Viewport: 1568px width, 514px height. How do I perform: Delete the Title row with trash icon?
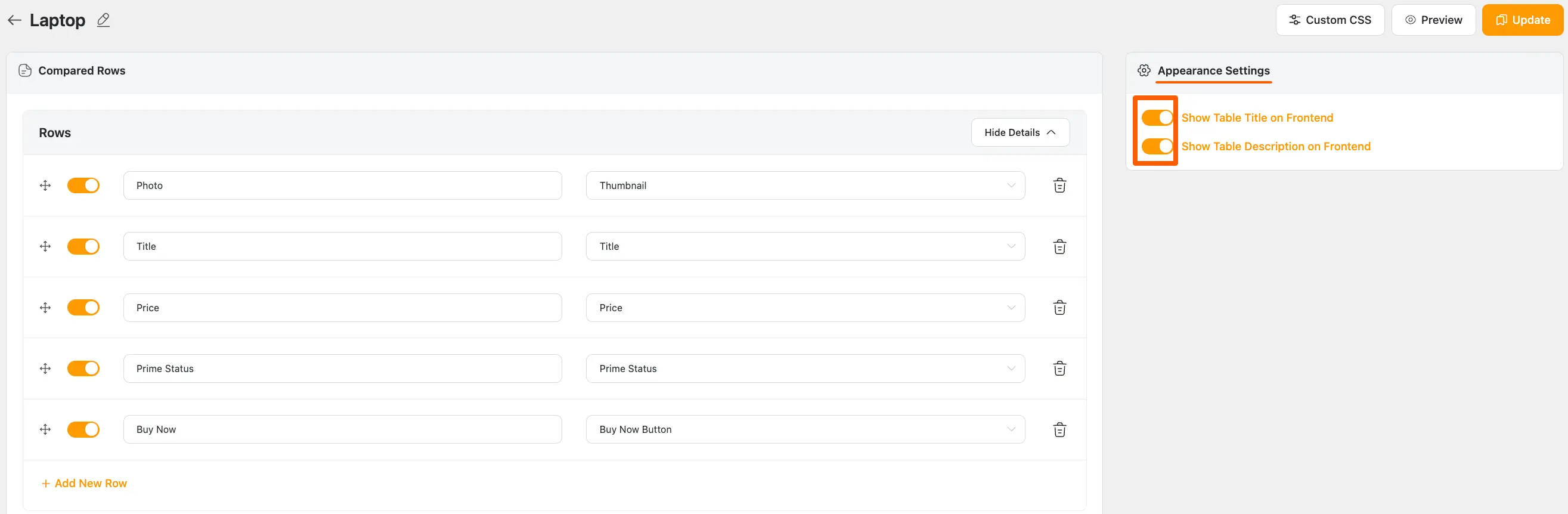click(1059, 247)
